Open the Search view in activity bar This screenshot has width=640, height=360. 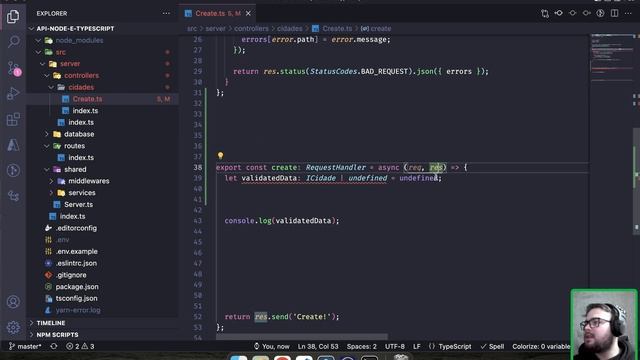pos(13,42)
